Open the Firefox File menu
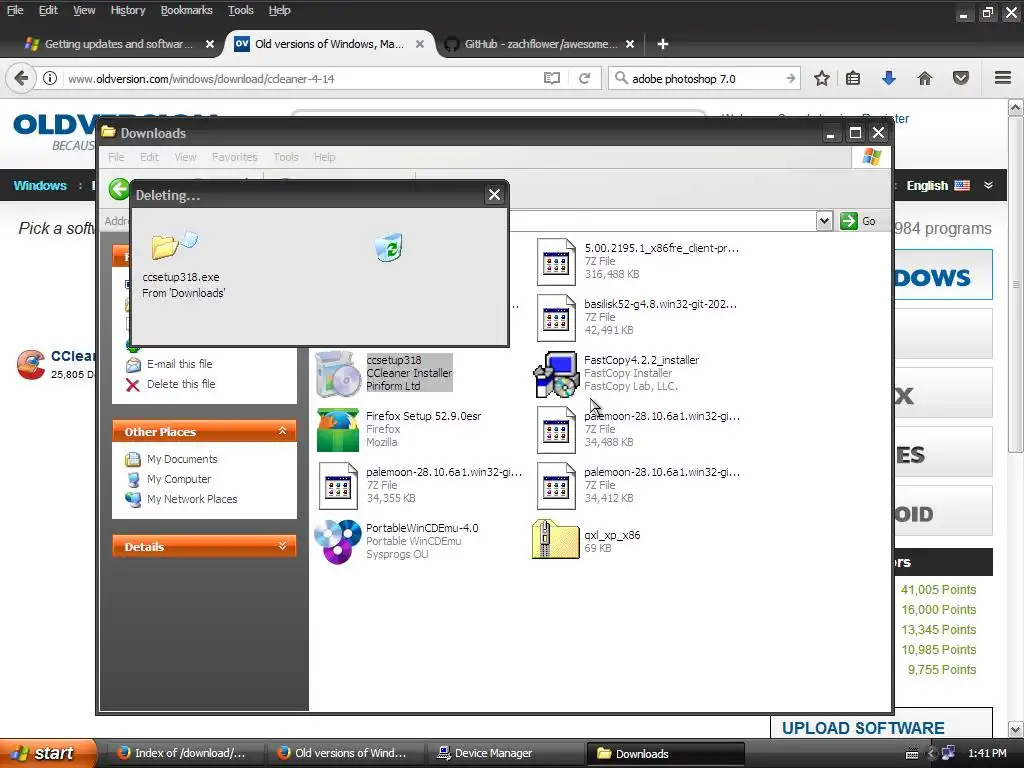Image resolution: width=1024 pixels, height=768 pixels. pyautogui.click(x=15, y=10)
